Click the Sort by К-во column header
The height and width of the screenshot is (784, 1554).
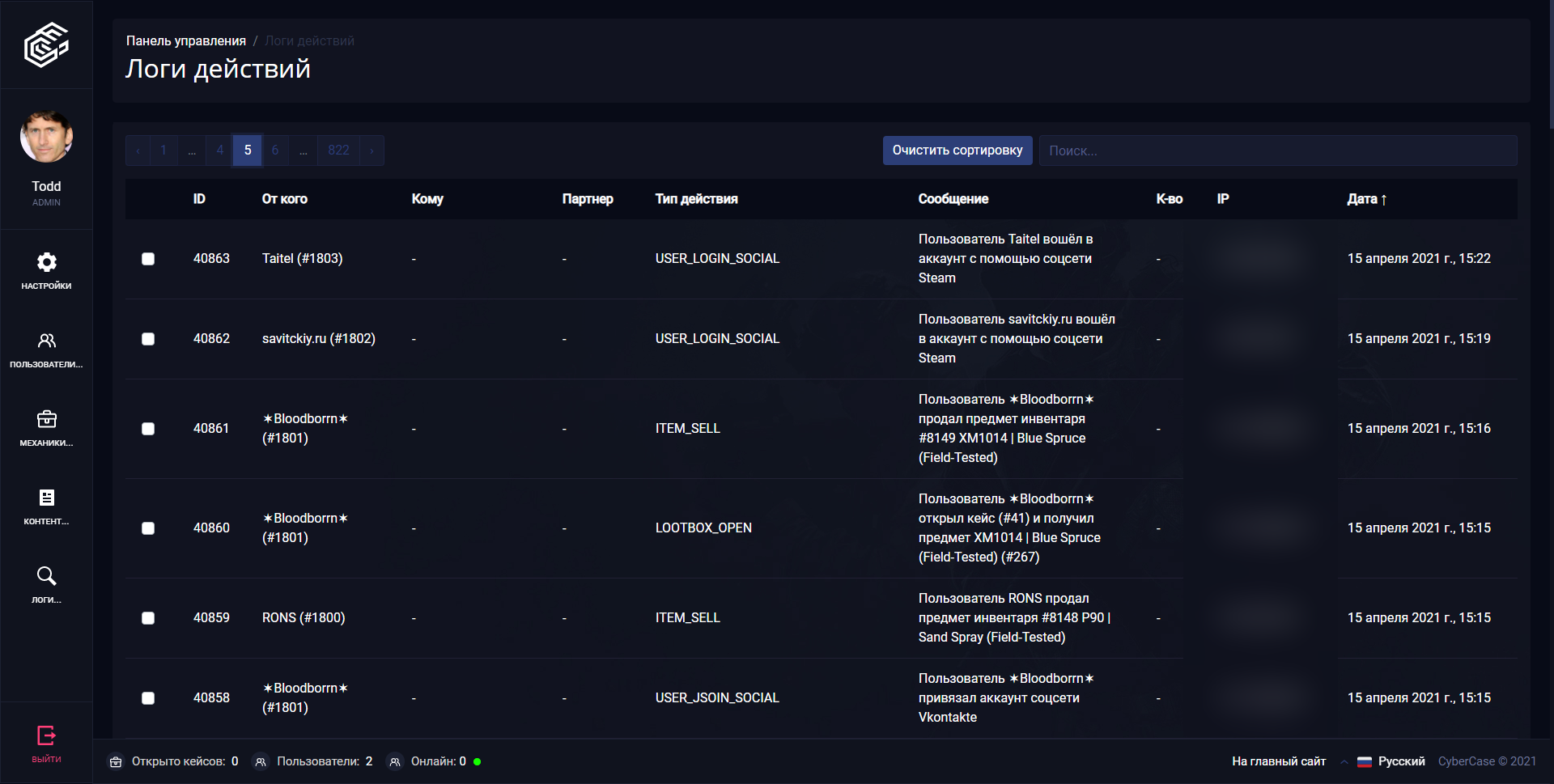pos(1170,199)
